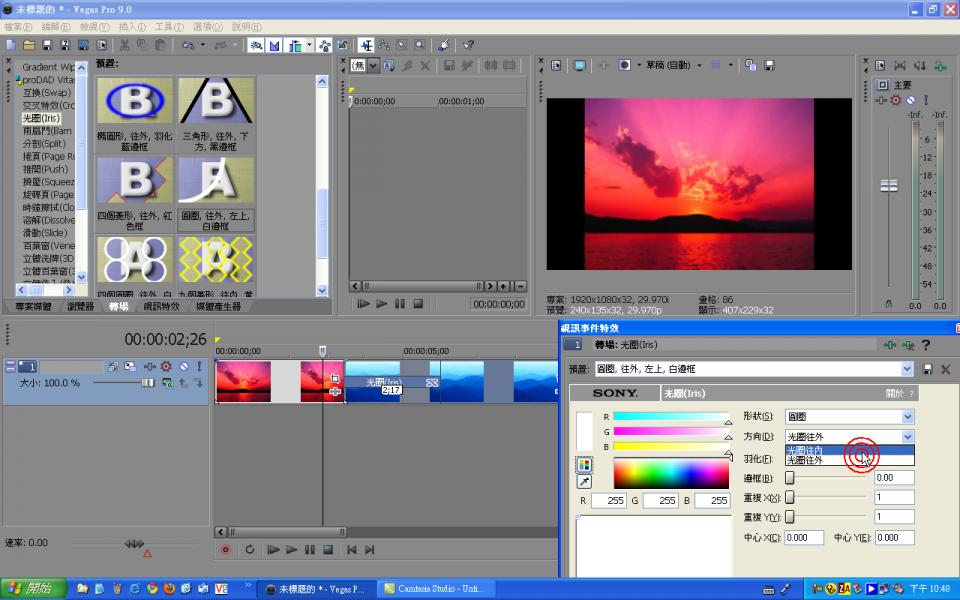This screenshot has width=960, height=600.
Task: Click the cut scissors toolbar icon
Action: 124,45
